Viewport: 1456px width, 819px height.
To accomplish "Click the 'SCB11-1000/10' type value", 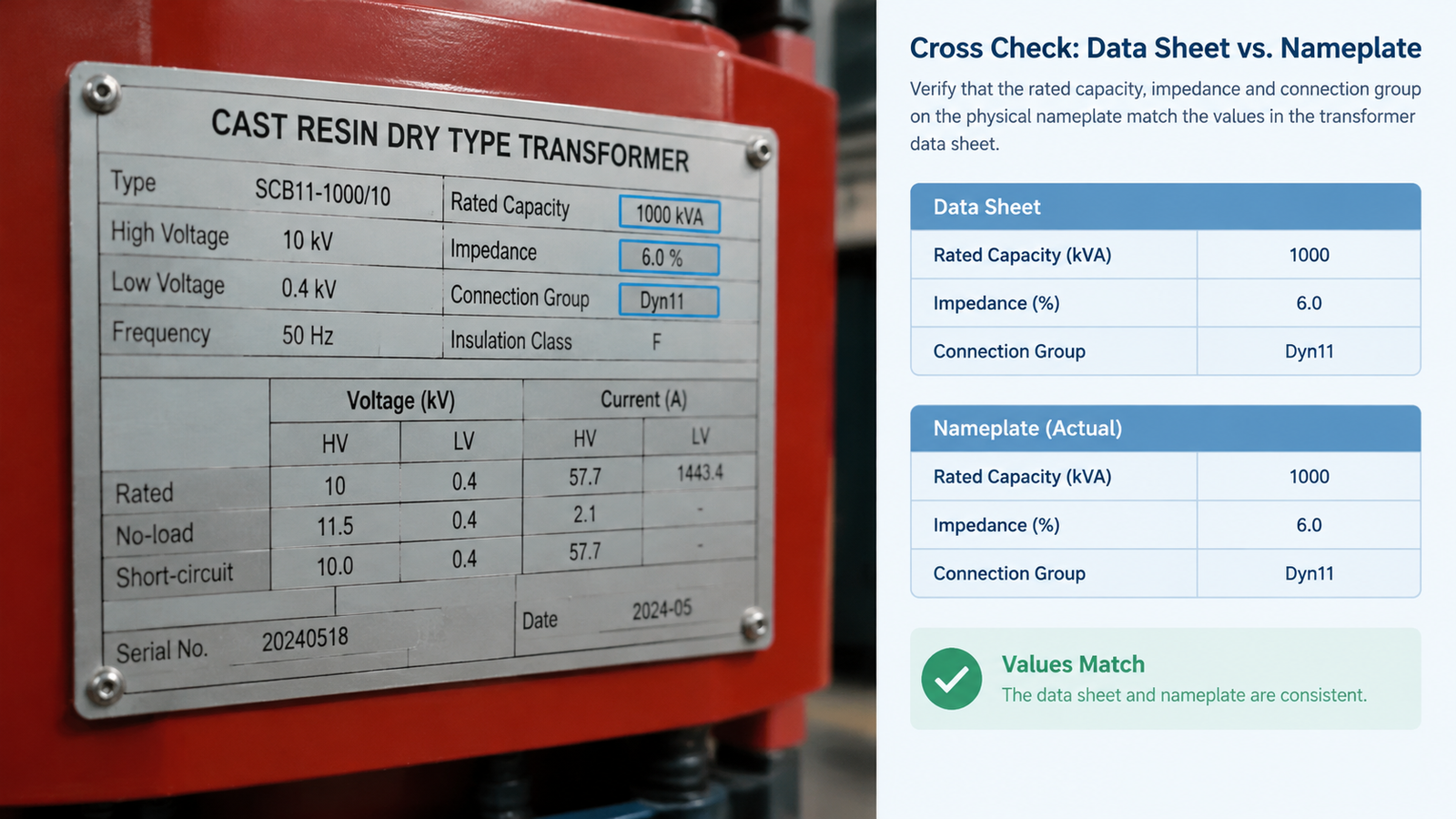I will point(322,191).
